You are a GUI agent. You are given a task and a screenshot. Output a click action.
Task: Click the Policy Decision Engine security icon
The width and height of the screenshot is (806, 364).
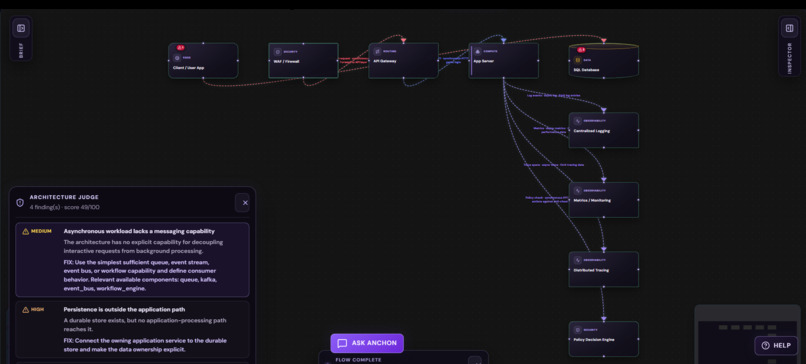578,330
